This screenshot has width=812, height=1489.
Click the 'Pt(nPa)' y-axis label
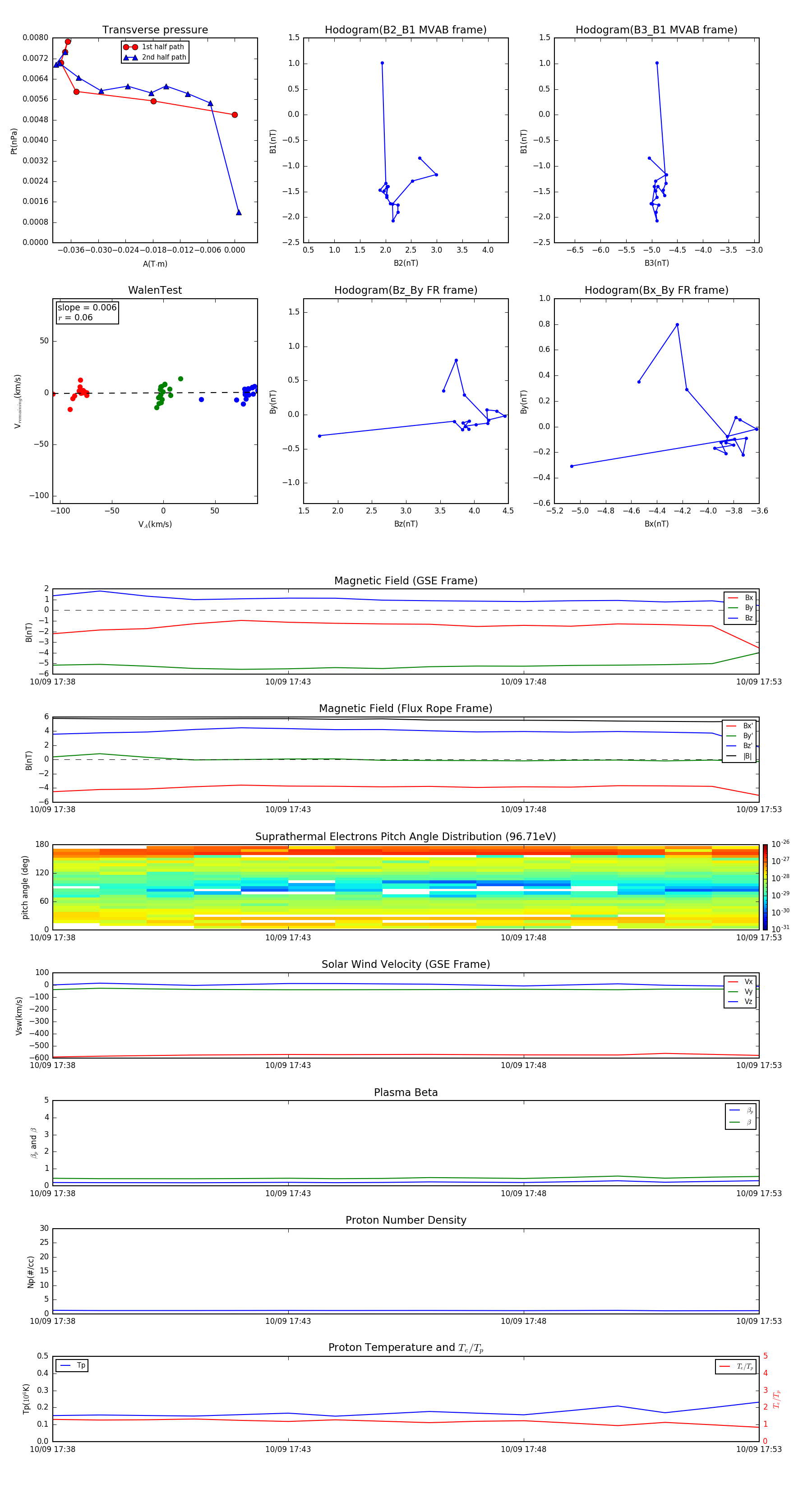[x=14, y=140]
